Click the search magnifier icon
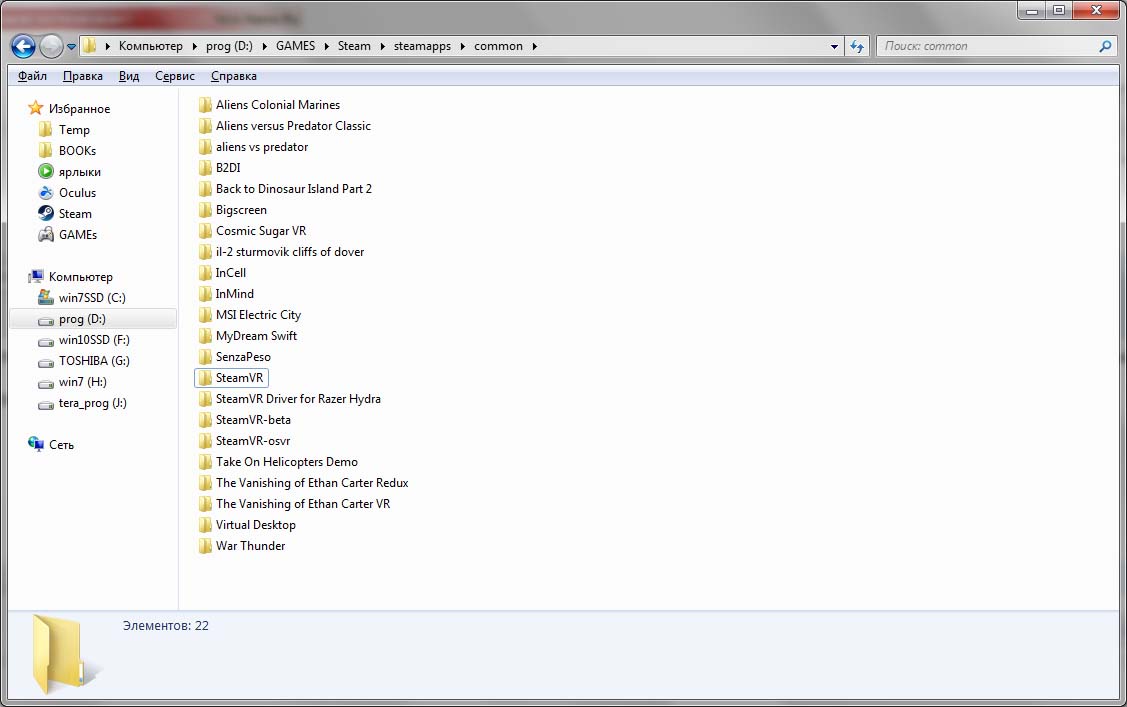This screenshot has width=1127, height=707. [1105, 47]
